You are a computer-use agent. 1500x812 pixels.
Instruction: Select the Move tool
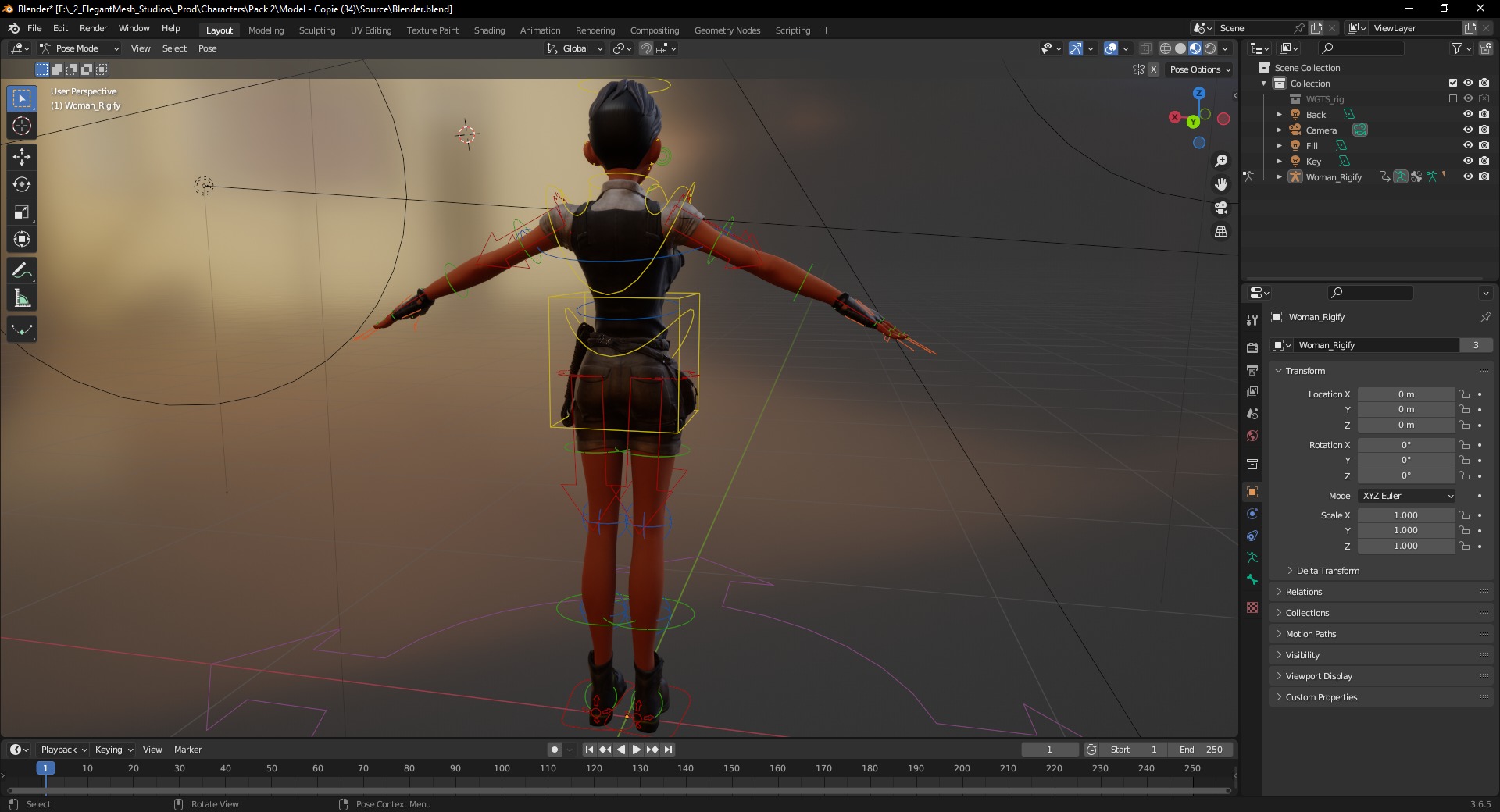22,157
